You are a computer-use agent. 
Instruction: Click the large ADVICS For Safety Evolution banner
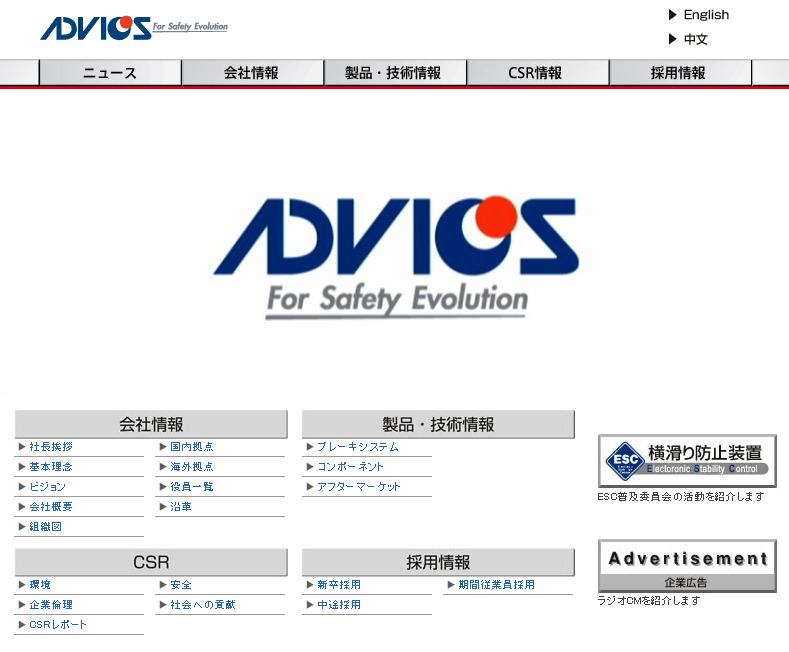(396, 258)
